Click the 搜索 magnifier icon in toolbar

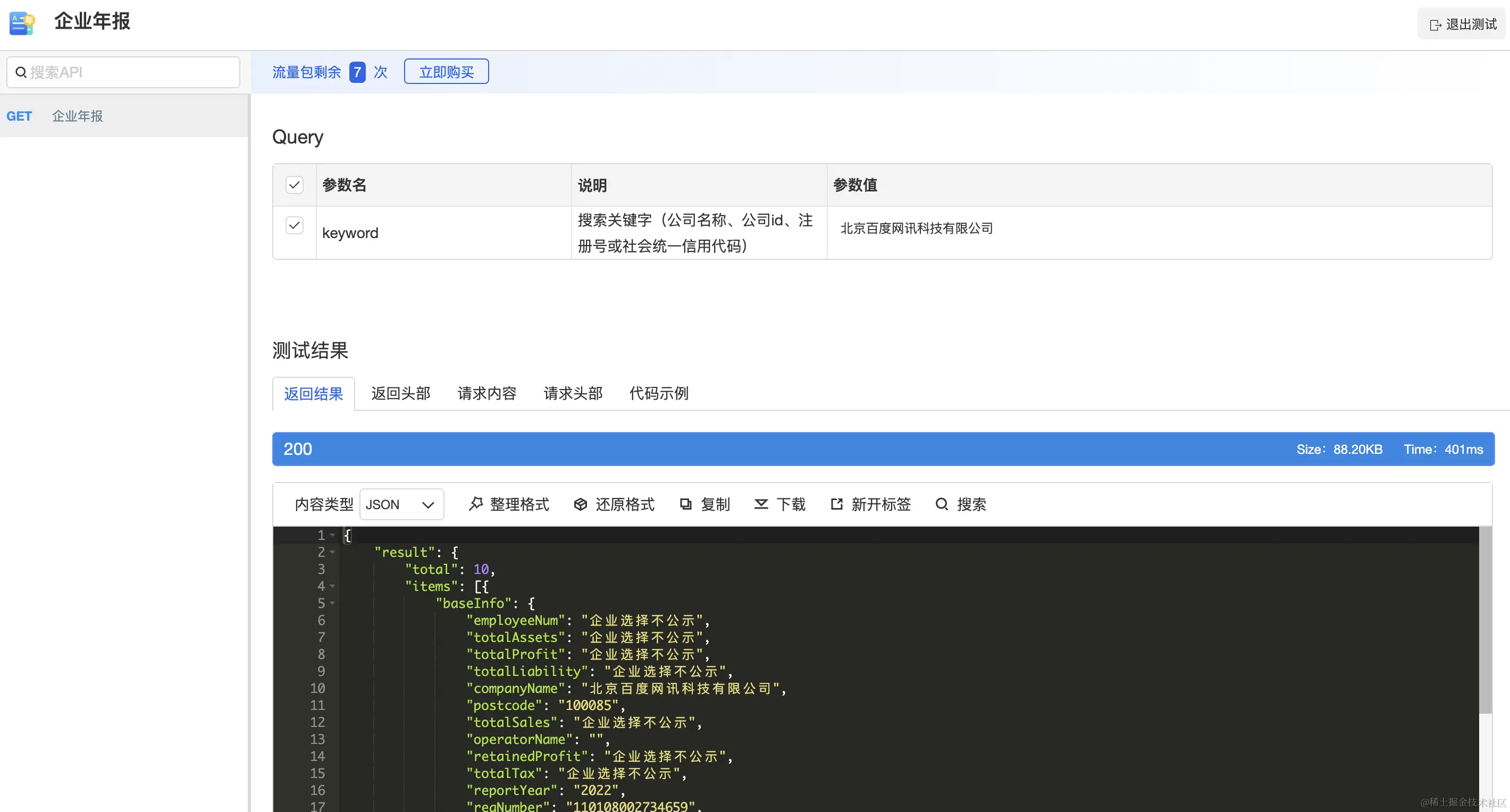tap(942, 504)
